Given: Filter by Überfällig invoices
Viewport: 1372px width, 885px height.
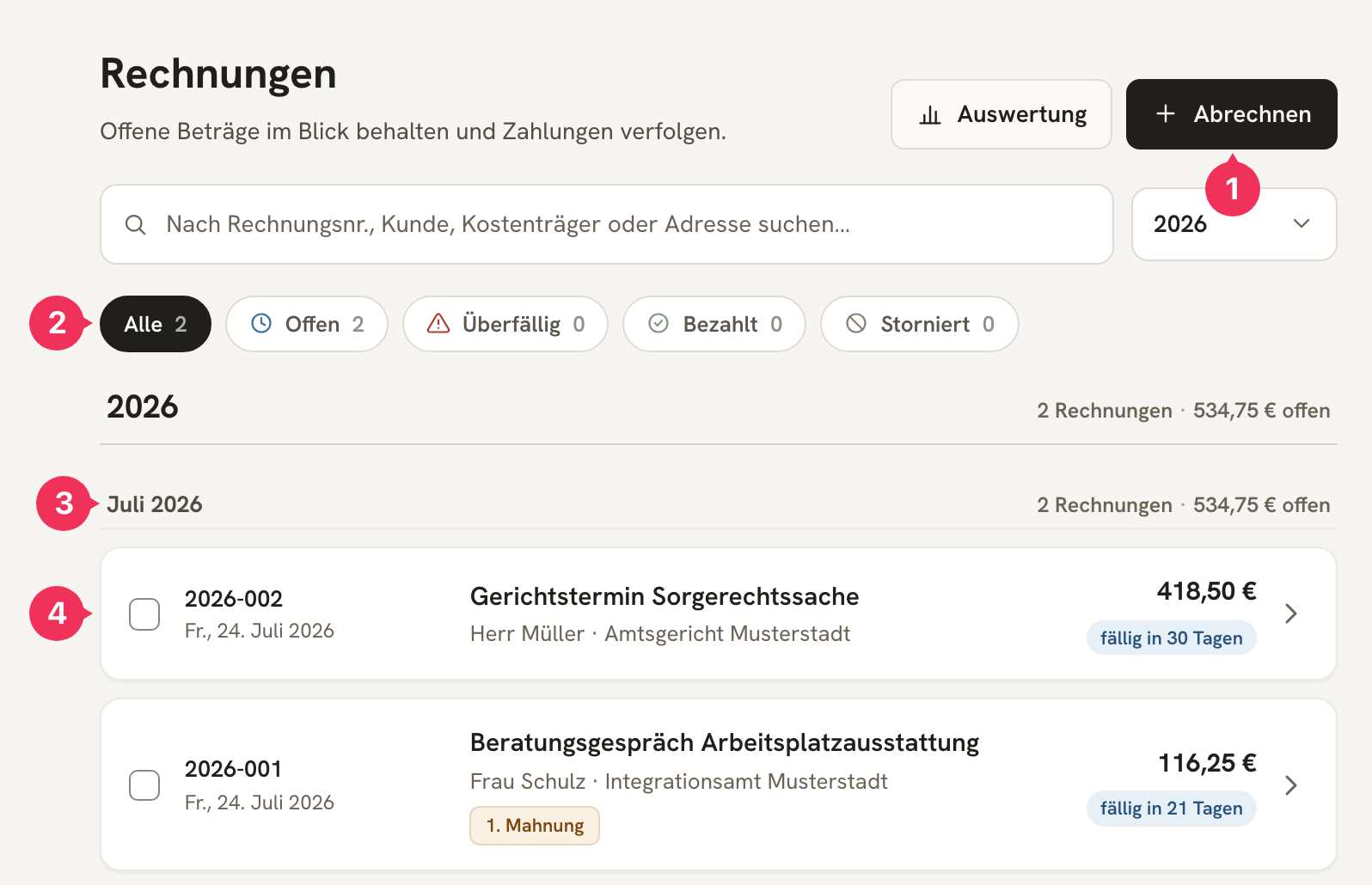Looking at the screenshot, I should 505,324.
